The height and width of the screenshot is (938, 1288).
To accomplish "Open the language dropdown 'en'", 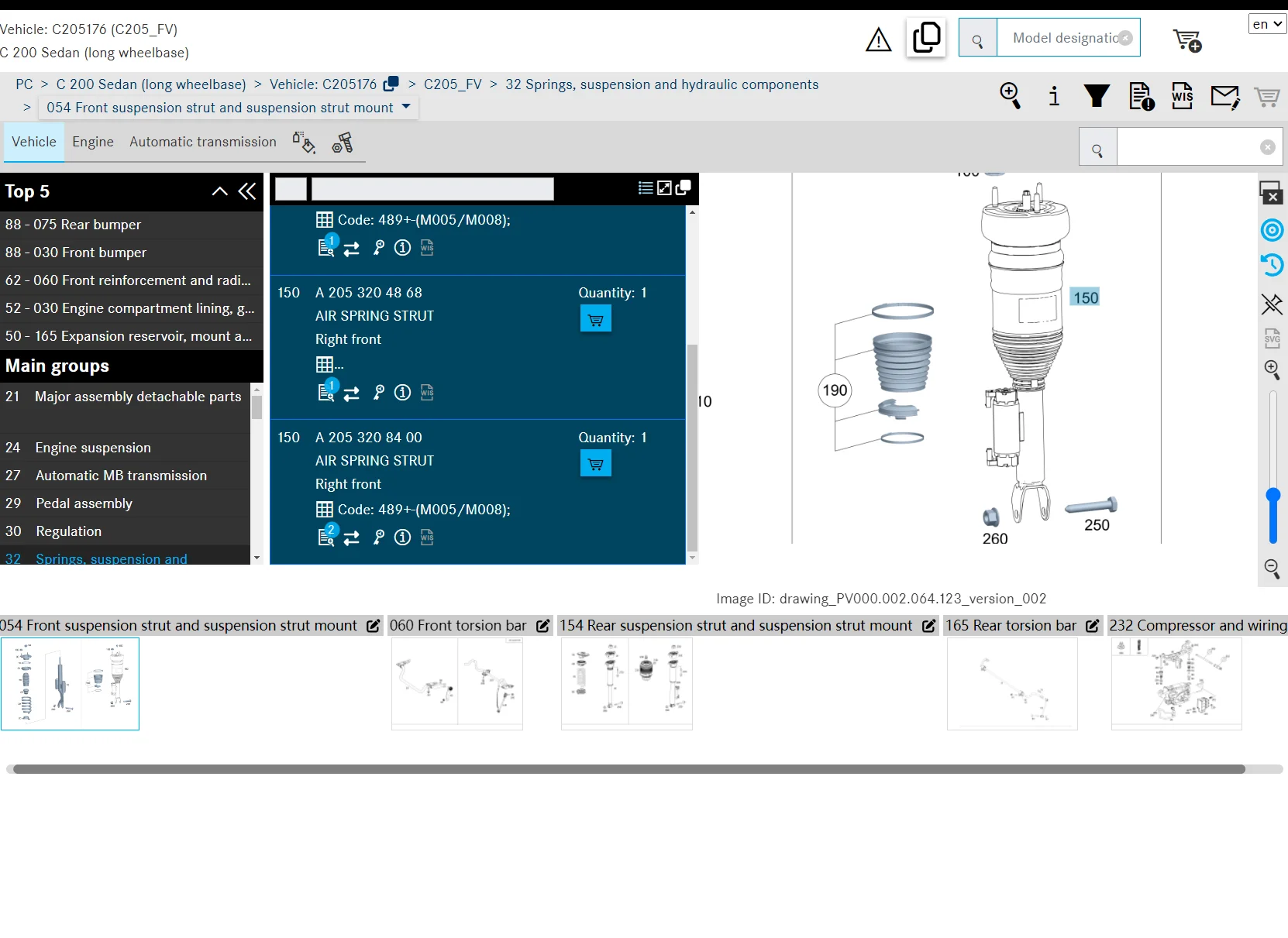I will [x=1268, y=24].
